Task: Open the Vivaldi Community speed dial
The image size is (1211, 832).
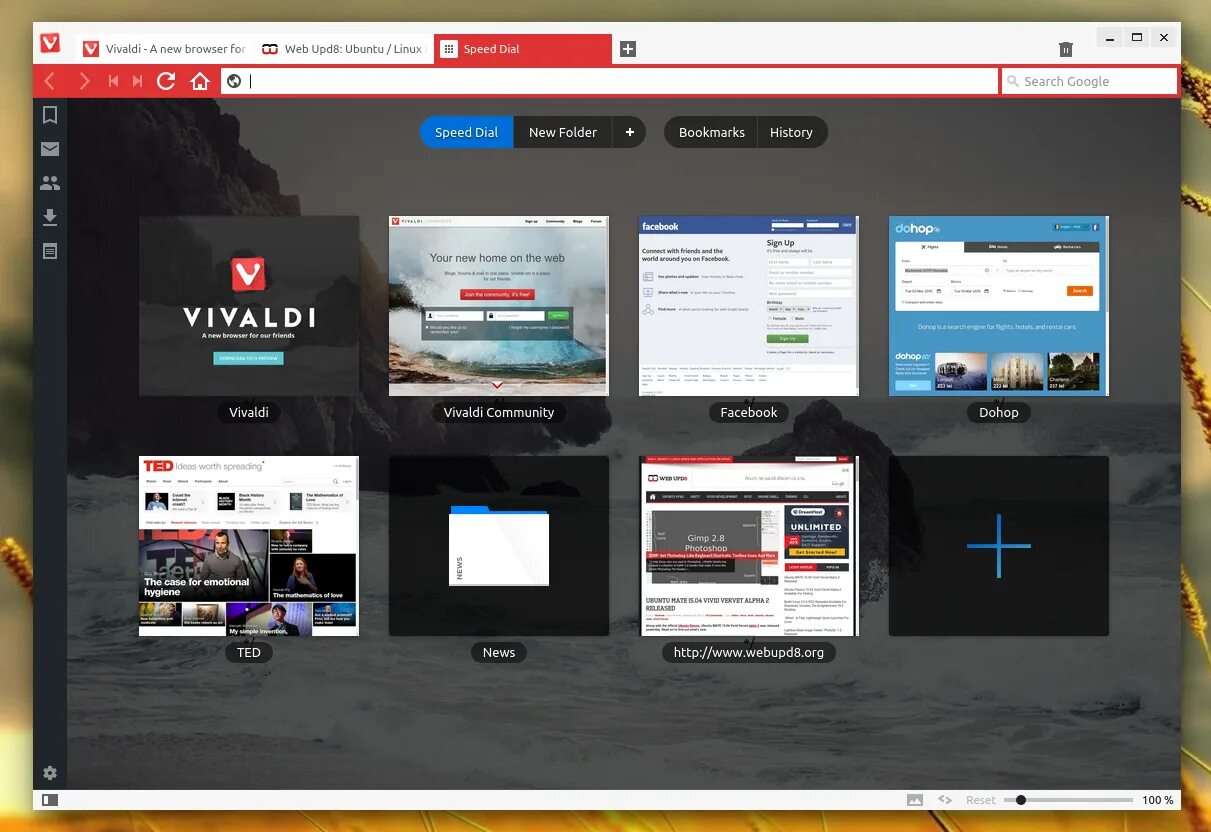Action: click(499, 306)
